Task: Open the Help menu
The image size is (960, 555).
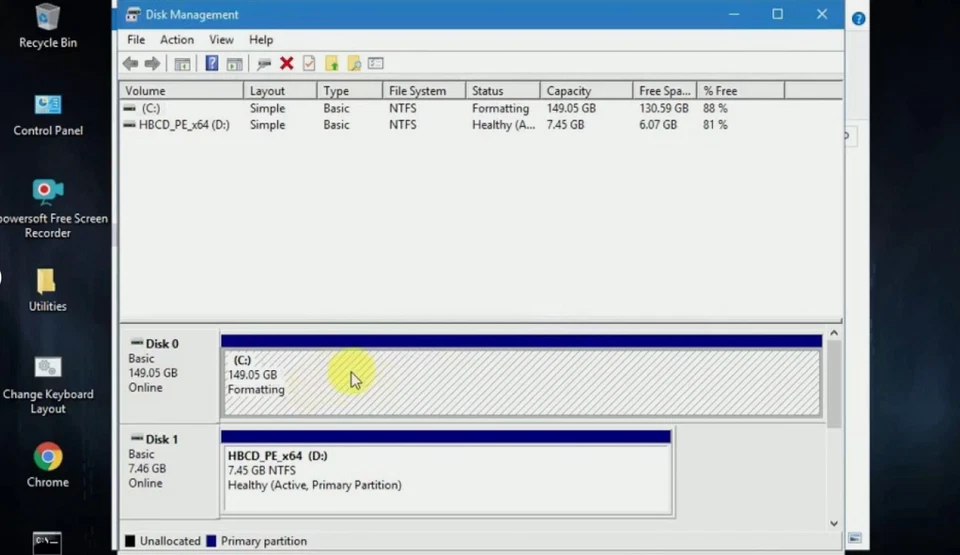Action: tap(261, 40)
